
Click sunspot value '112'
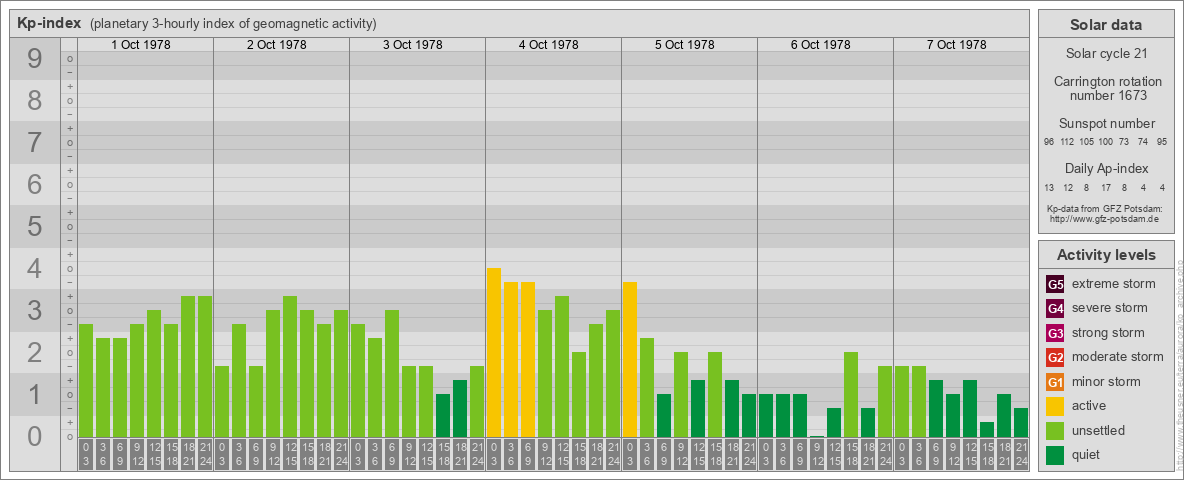[x=1067, y=142]
